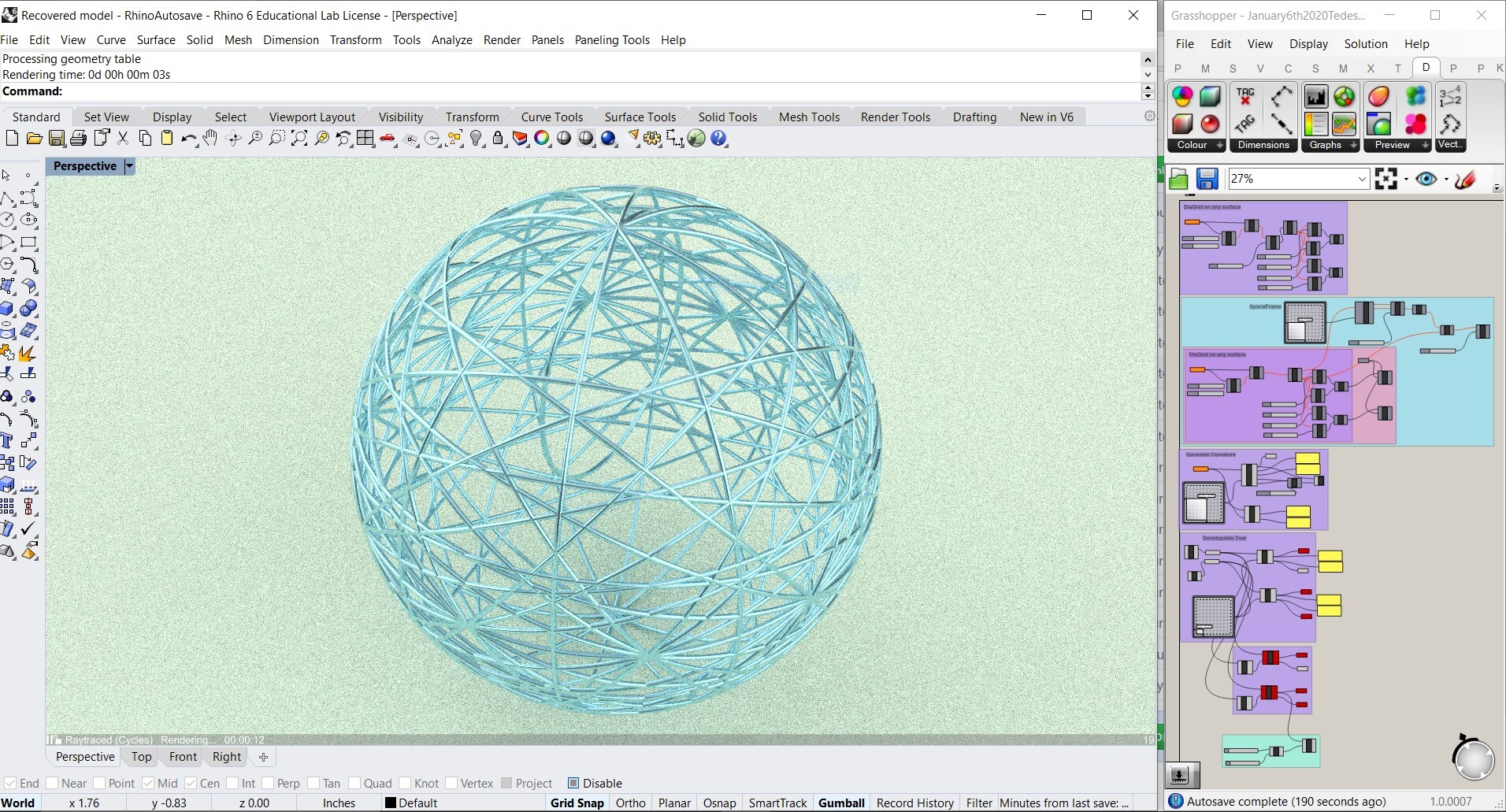Switch to the Top viewport tab
1506x812 pixels.
[140, 757]
